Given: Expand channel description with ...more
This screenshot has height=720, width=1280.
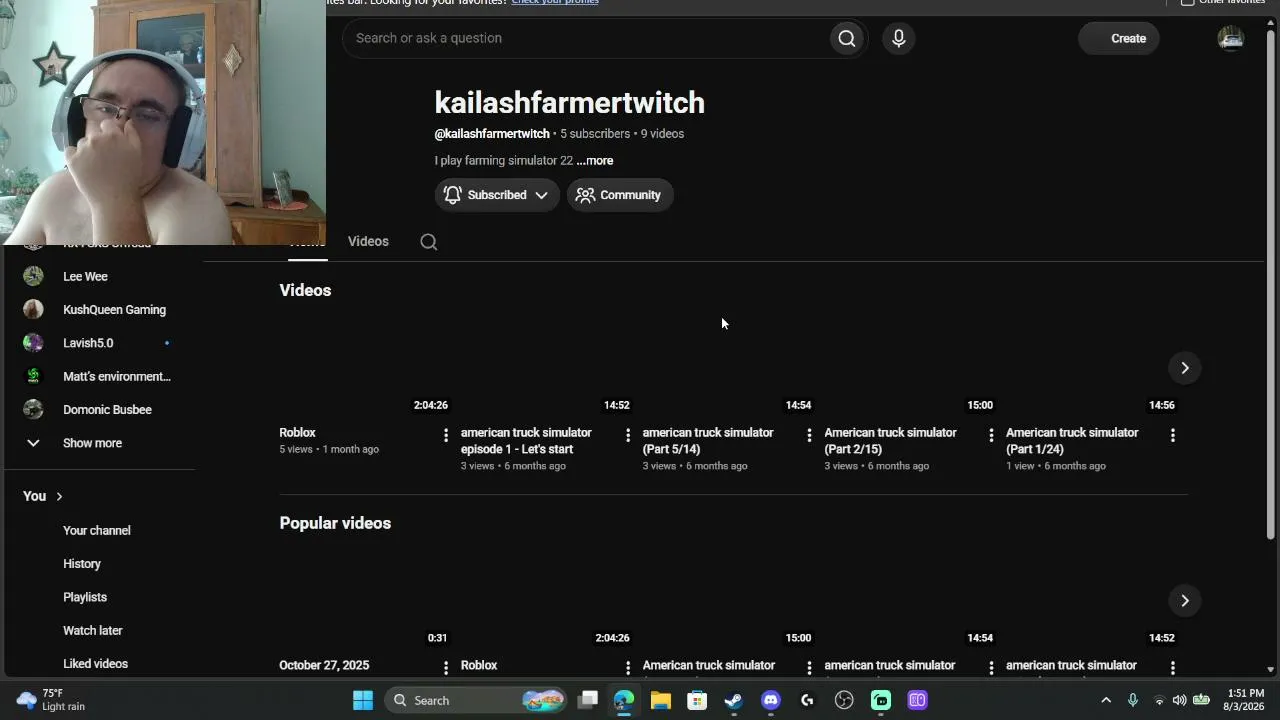Looking at the screenshot, I should 595,160.
